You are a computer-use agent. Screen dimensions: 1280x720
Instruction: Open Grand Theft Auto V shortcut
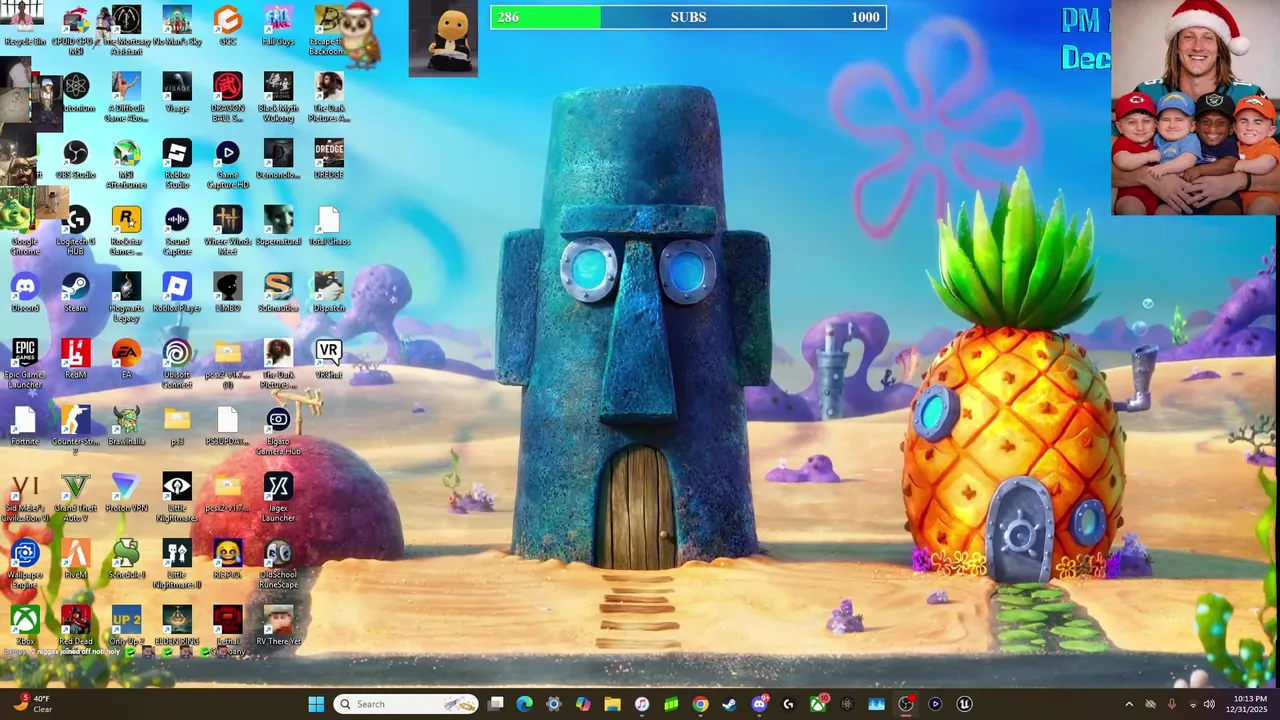(75, 498)
